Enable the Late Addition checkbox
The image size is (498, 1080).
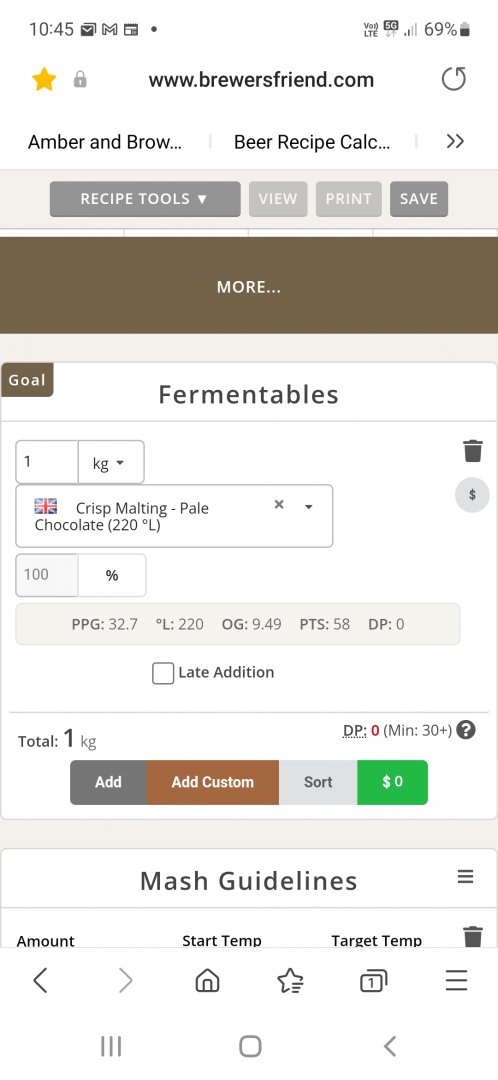coord(163,673)
